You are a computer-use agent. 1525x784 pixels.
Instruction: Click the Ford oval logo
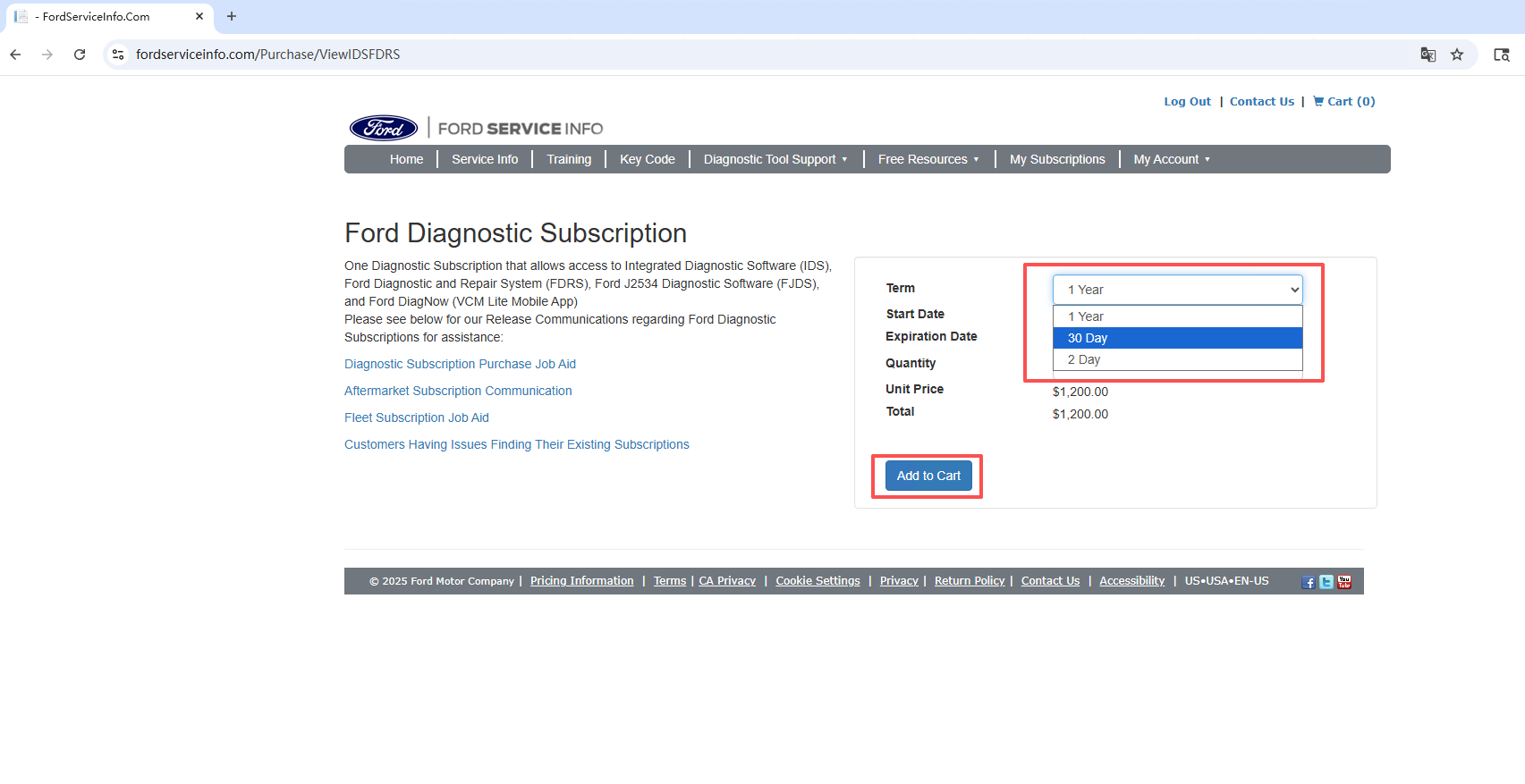point(384,129)
